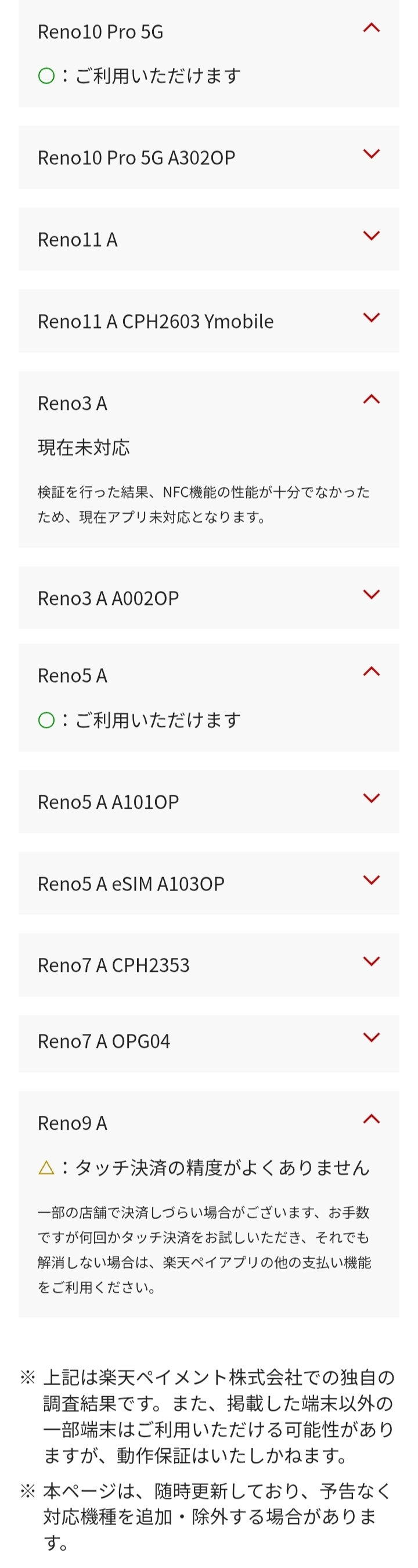Expand the Reno10 Pro 5G A302OP row
418x1568 pixels.
tap(208, 158)
